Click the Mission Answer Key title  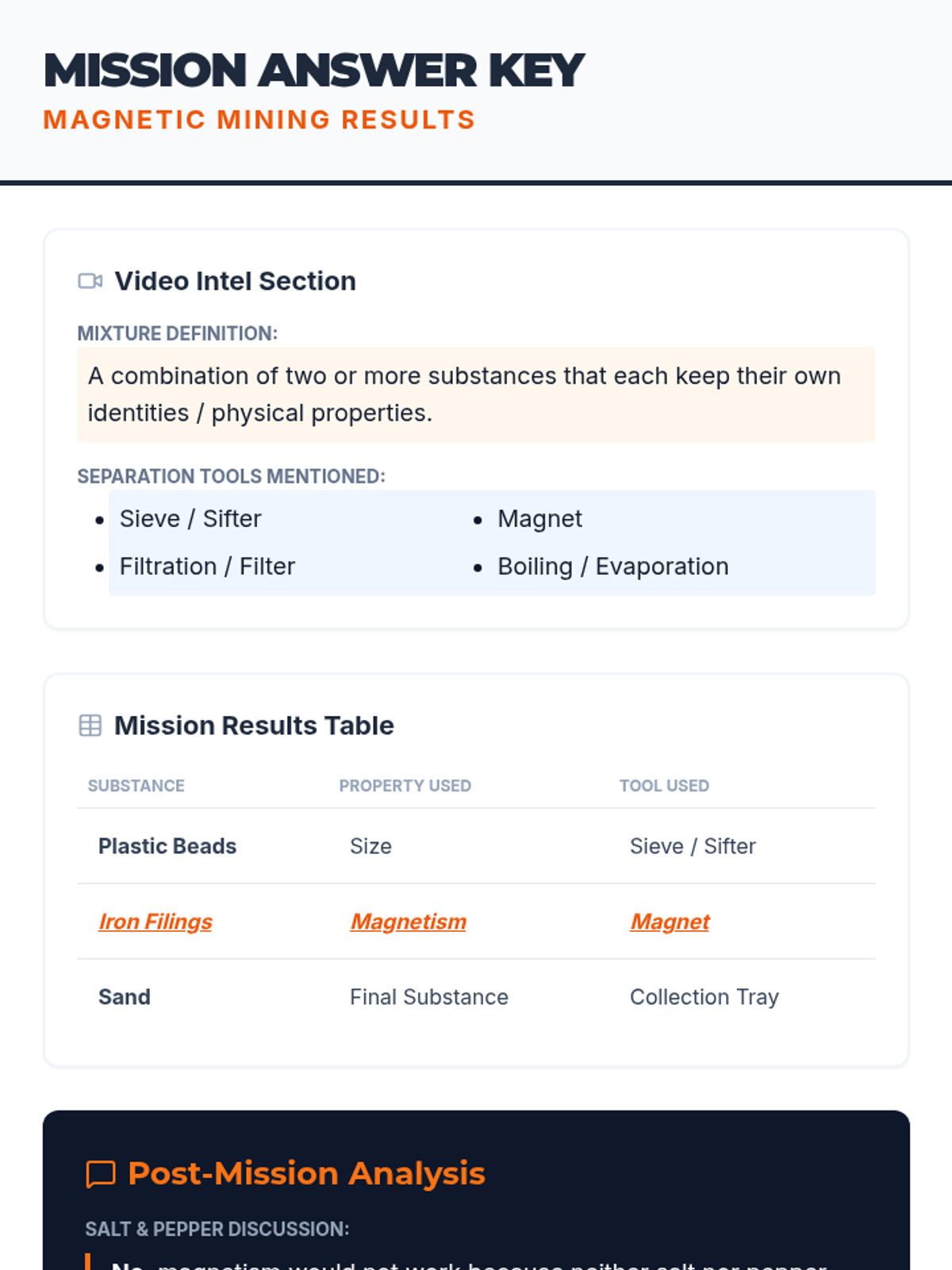[x=314, y=71]
